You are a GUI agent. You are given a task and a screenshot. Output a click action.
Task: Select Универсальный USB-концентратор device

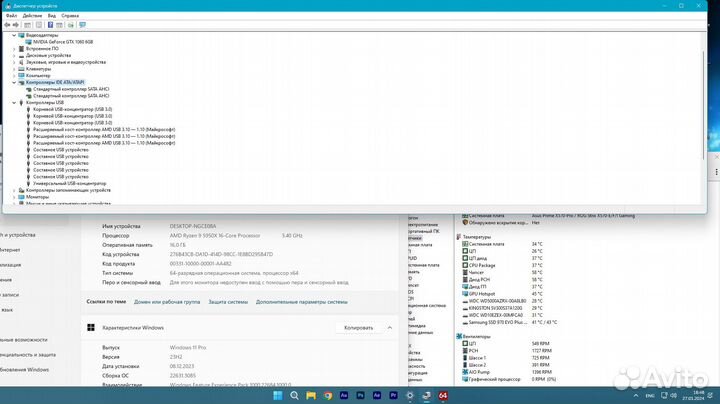(x=69, y=184)
